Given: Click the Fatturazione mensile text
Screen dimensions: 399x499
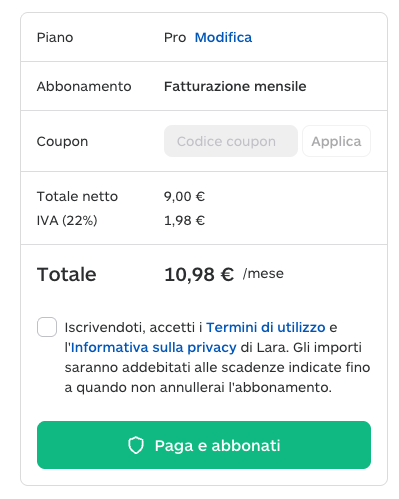Looking at the screenshot, I should (x=235, y=86).
